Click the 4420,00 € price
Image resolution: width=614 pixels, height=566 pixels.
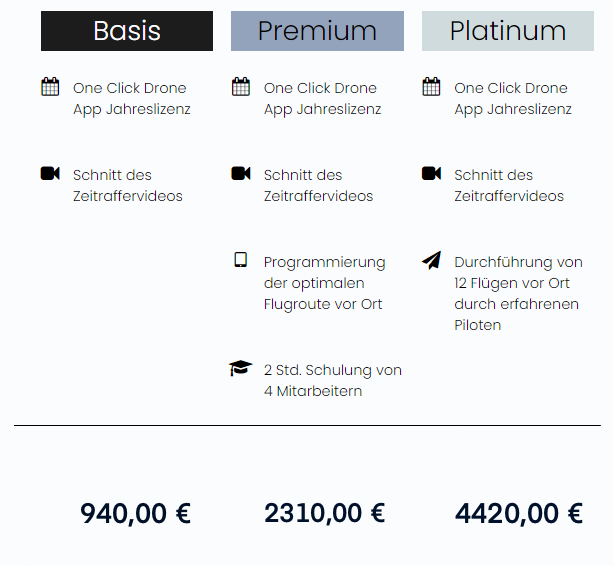[x=519, y=514]
